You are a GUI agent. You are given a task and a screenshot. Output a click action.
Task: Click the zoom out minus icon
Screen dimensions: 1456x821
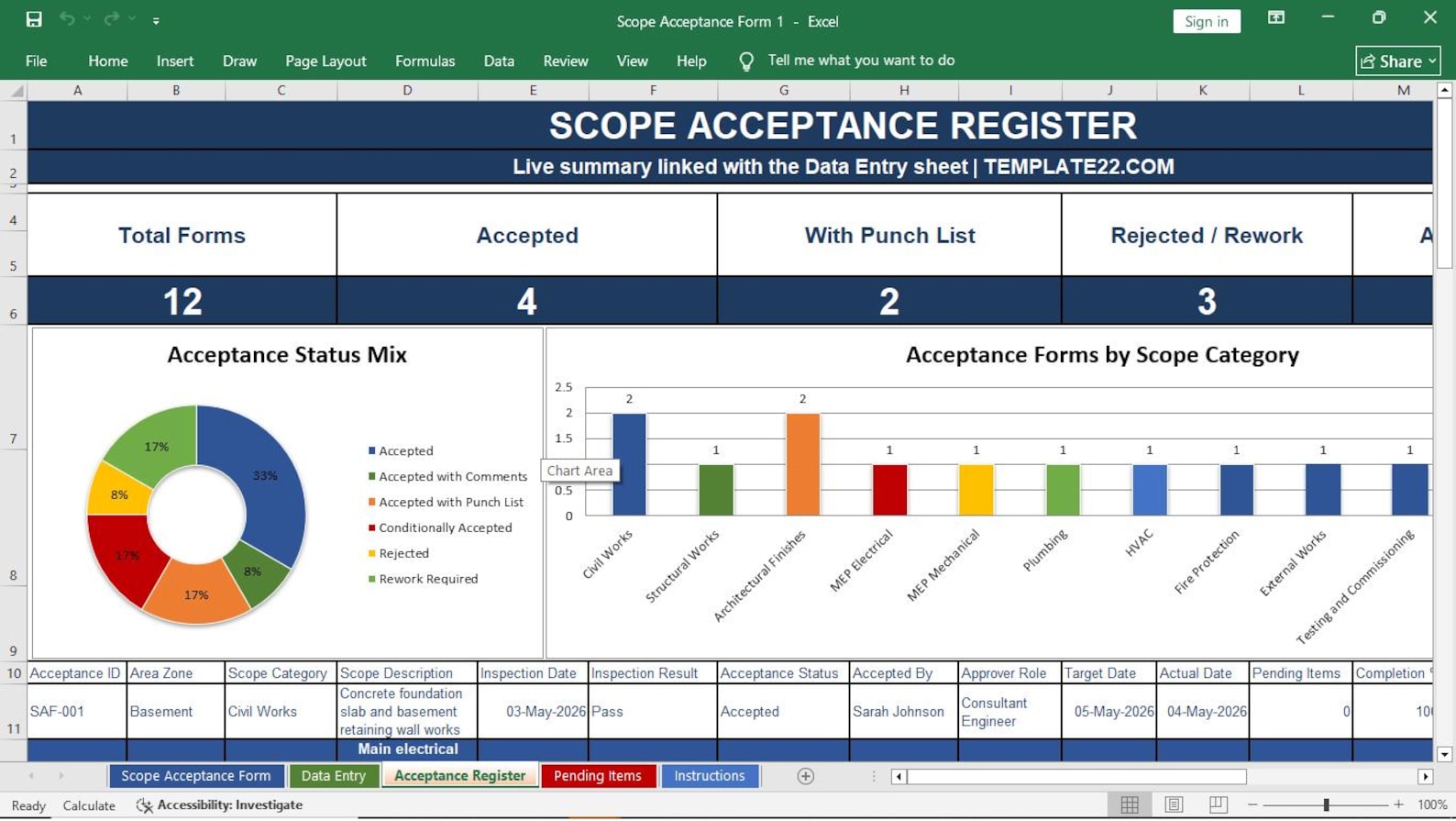click(x=1252, y=804)
